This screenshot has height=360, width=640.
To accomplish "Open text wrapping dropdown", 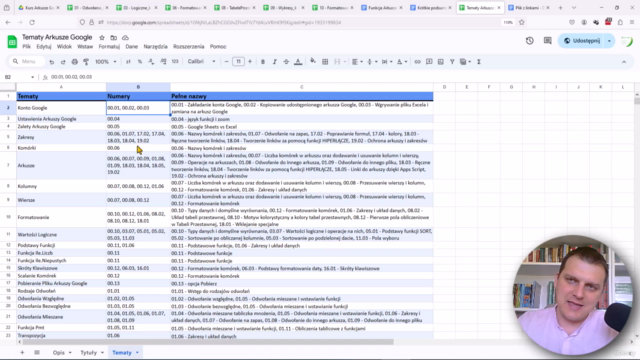I will (387, 62).
